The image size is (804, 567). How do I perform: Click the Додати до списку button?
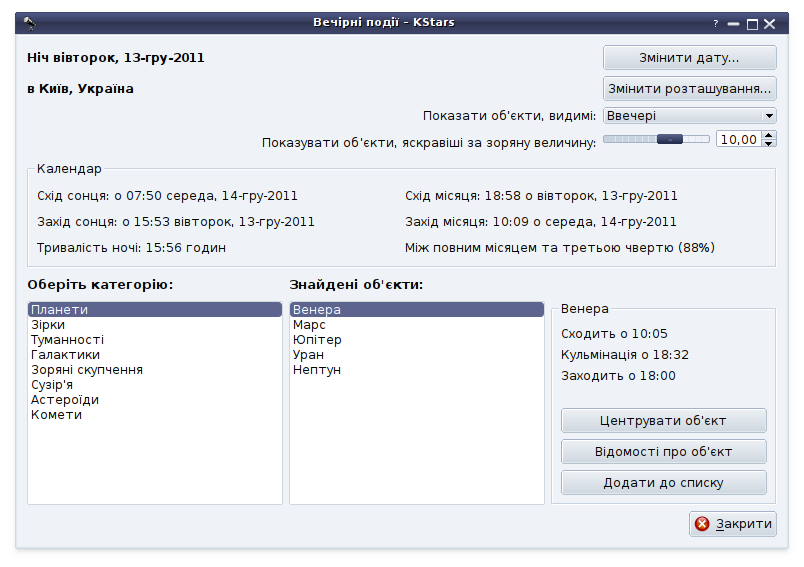click(663, 483)
